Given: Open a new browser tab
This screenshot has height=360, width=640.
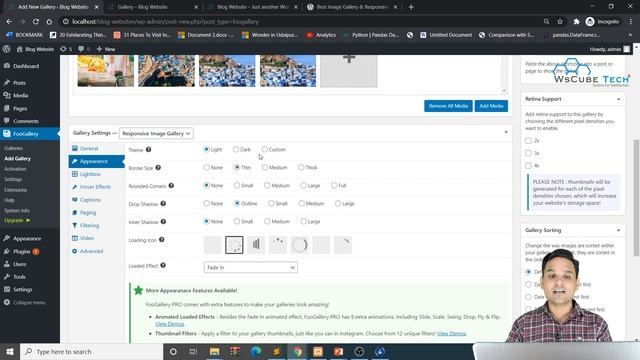Looking at the screenshot, I should click(411, 7).
